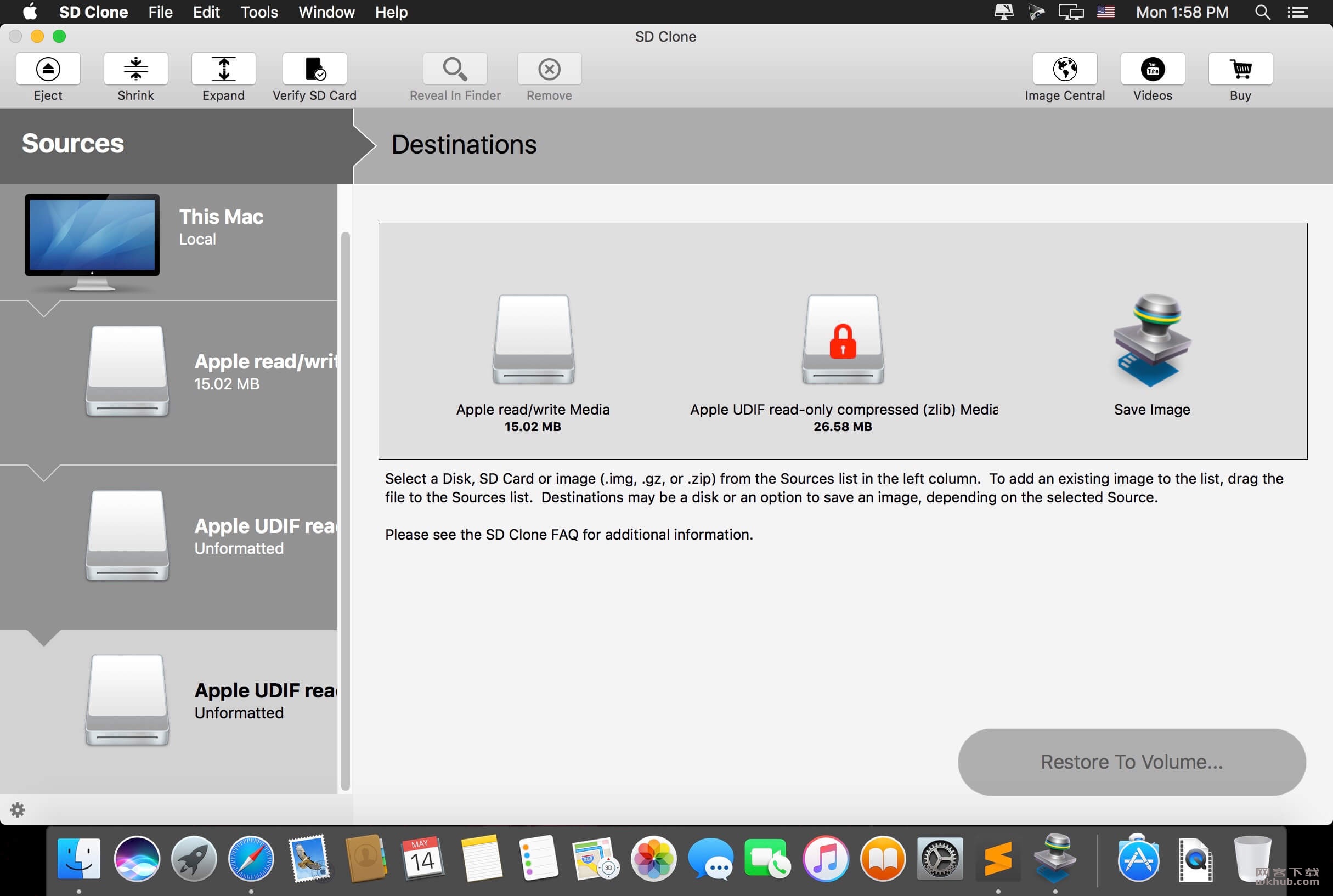This screenshot has width=1333, height=896.
Task: Click the 26.58 MB size label
Action: click(843, 426)
